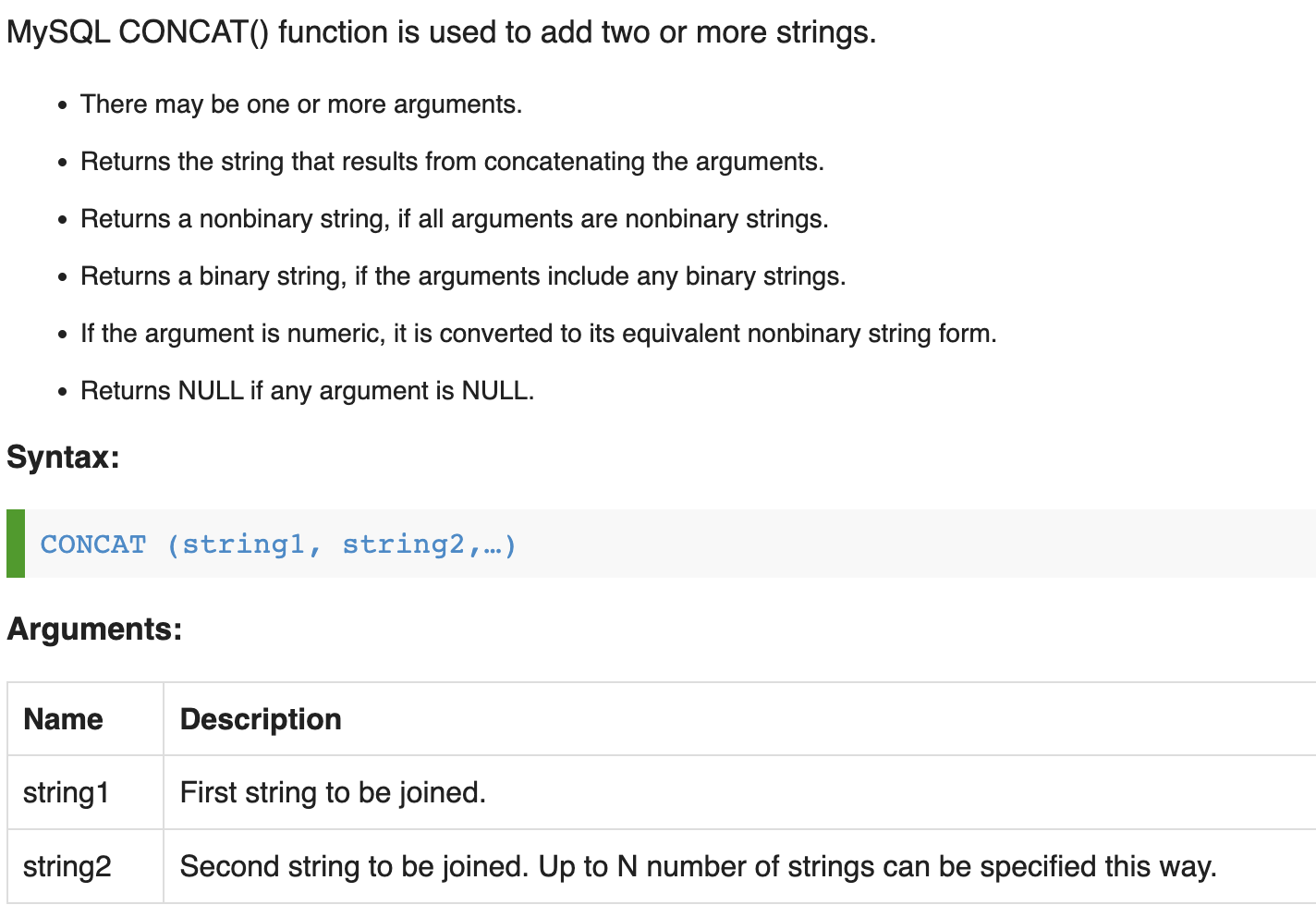Click the "Second string to be joined" description cell
Viewport: 1316px width, 917px height.
(698, 866)
